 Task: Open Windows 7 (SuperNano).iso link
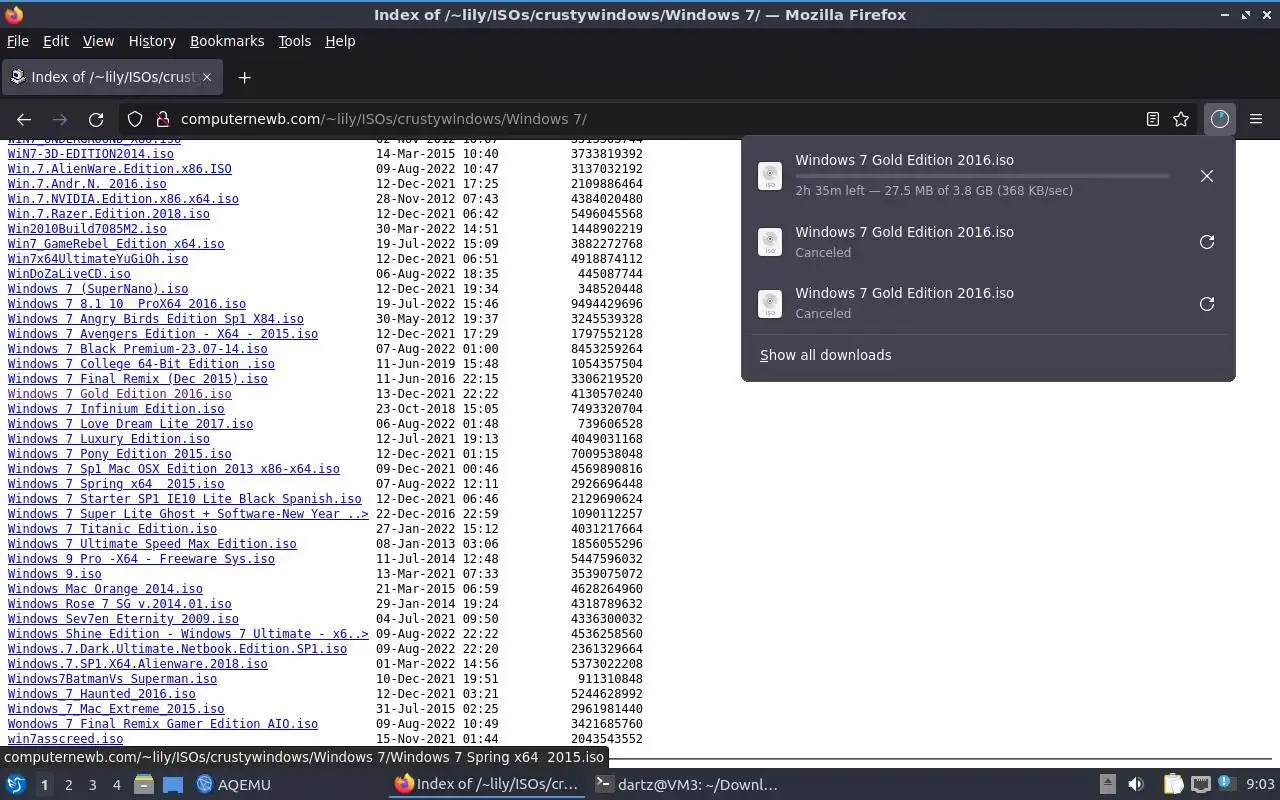tap(97, 289)
